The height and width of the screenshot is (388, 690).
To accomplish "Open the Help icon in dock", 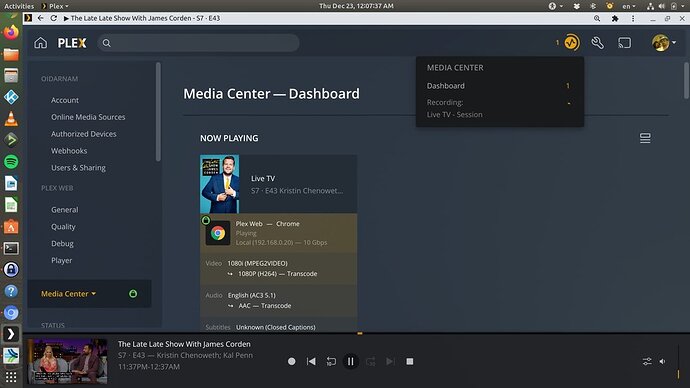I will click(11, 291).
